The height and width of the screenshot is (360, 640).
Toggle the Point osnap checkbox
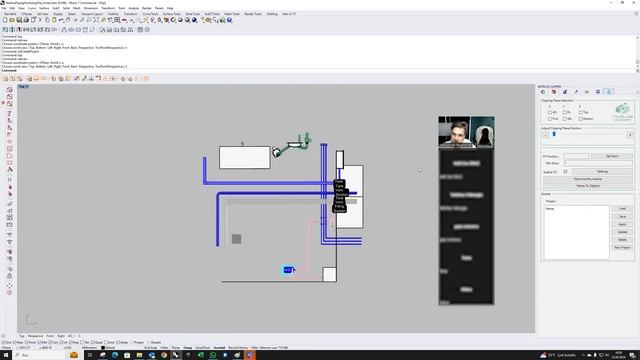click(x=27, y=342)
